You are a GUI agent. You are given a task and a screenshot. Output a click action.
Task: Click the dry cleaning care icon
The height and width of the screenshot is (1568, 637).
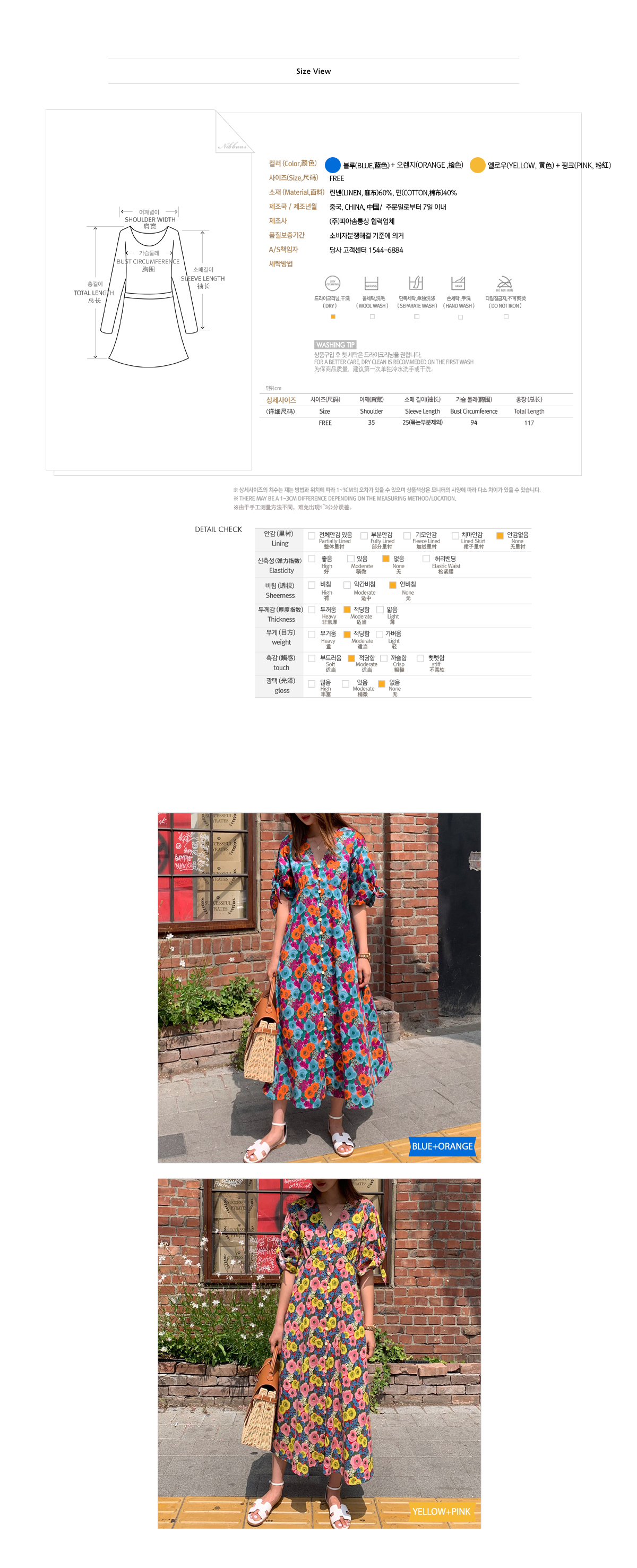(x=332, y=283)
